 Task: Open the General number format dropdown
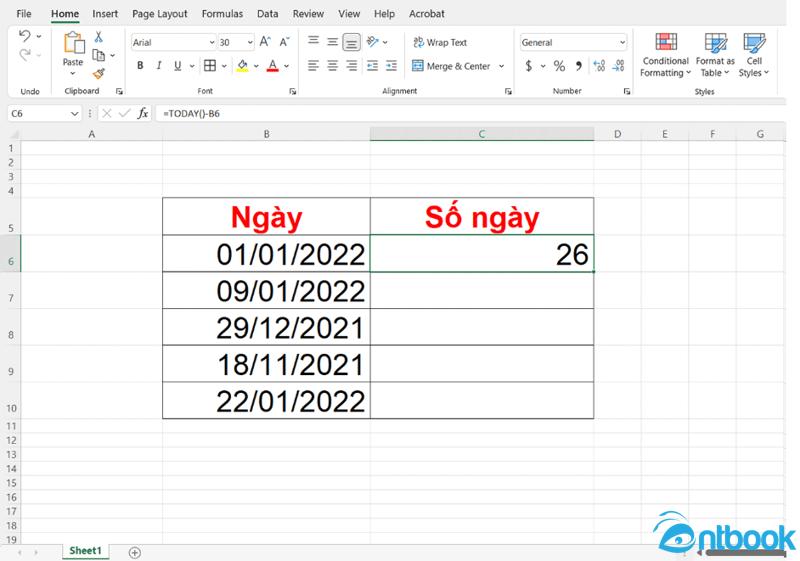coord(622,42)
